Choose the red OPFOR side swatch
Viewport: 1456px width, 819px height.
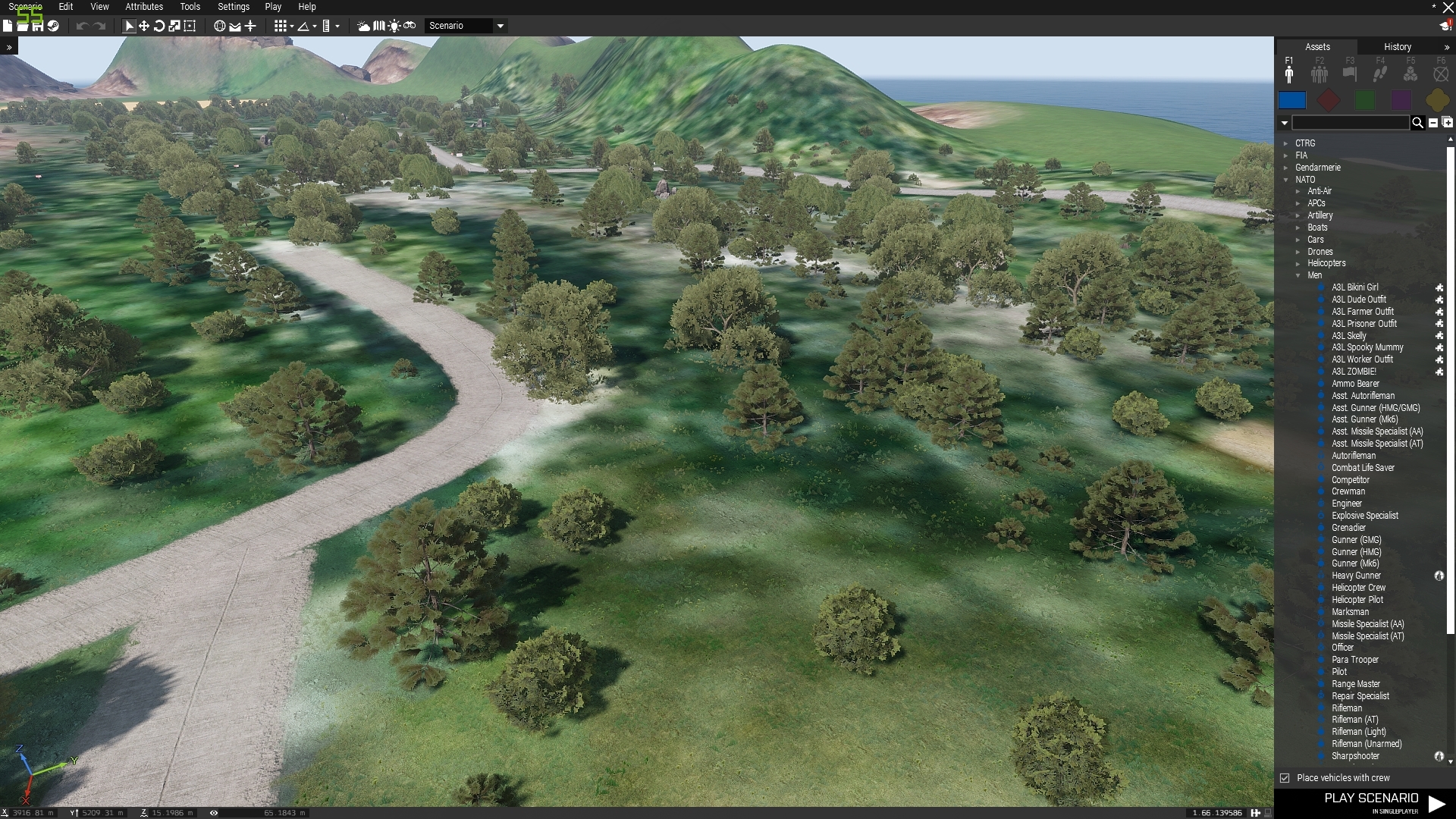point(1329,100)
